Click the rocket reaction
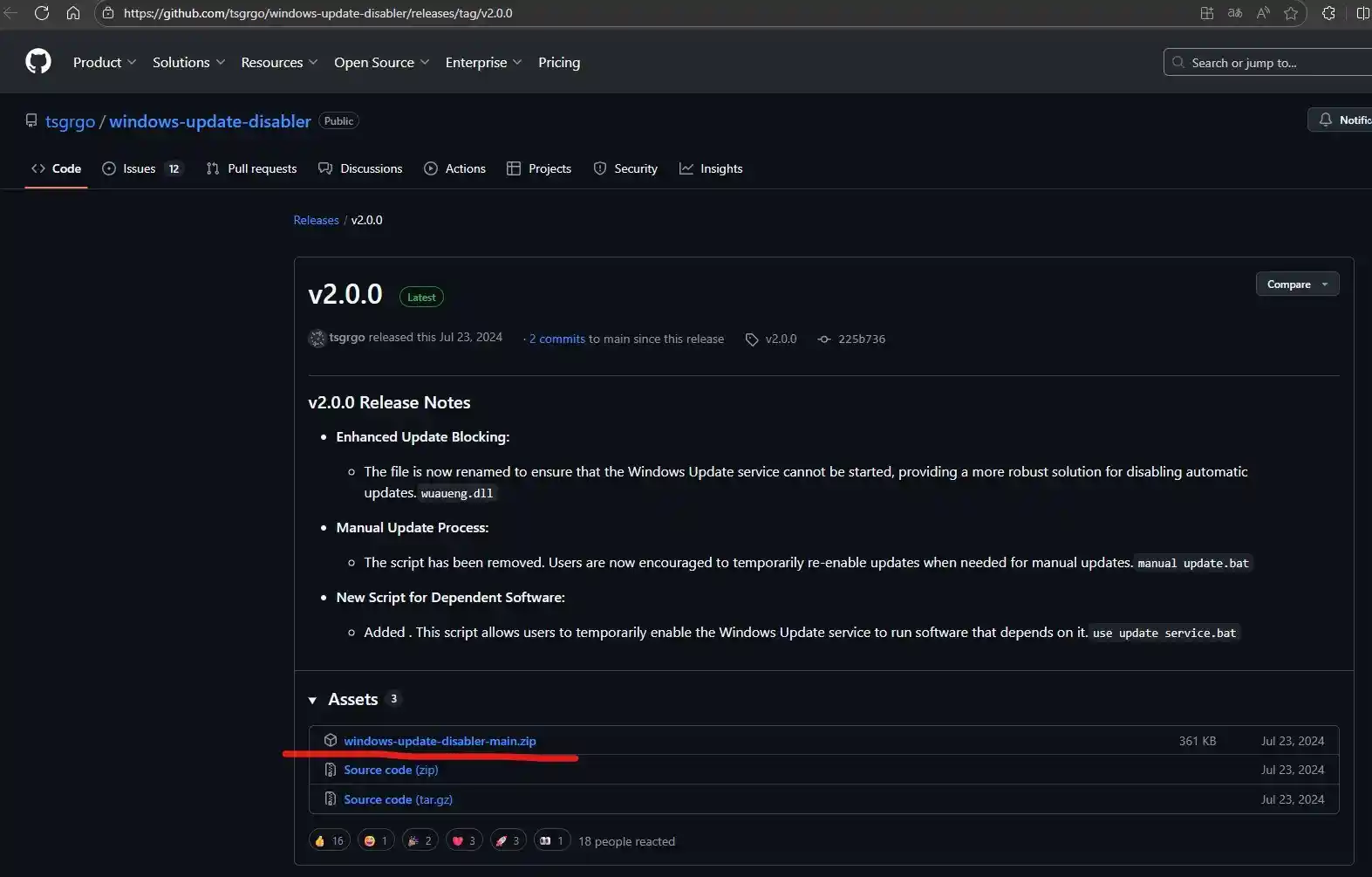 coord(508,841)
